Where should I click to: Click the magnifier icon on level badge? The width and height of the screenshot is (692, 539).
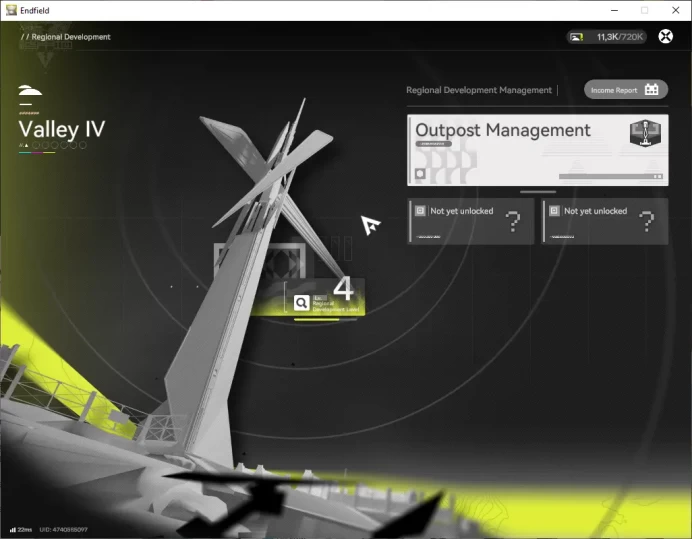click(301, 303)
